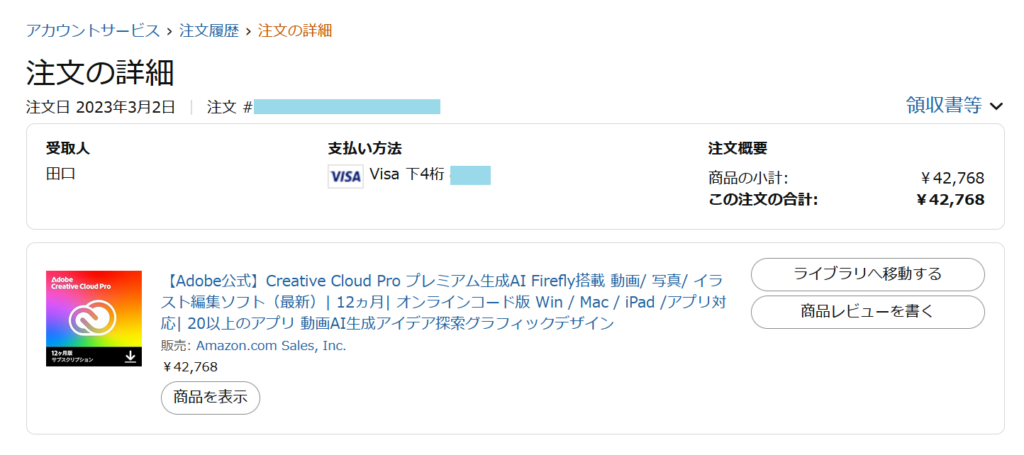Viewport: 1024px width, 455px height.
Task: Write a review via 商品レビューを書く
Action: [867, 311]
